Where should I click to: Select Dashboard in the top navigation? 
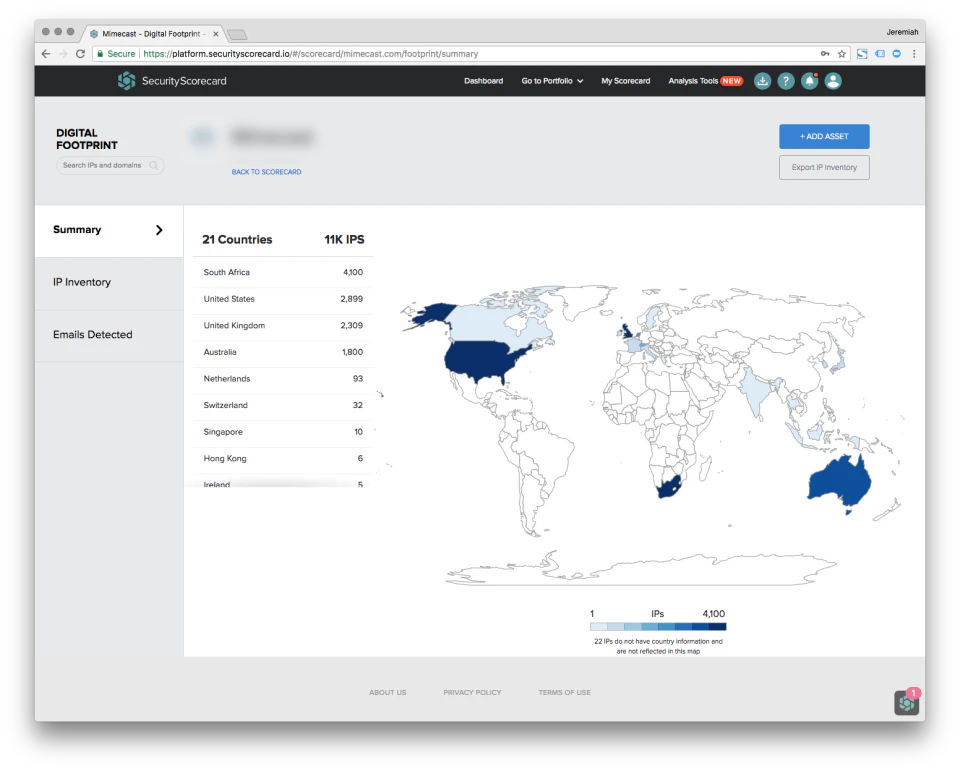point(483,81)
